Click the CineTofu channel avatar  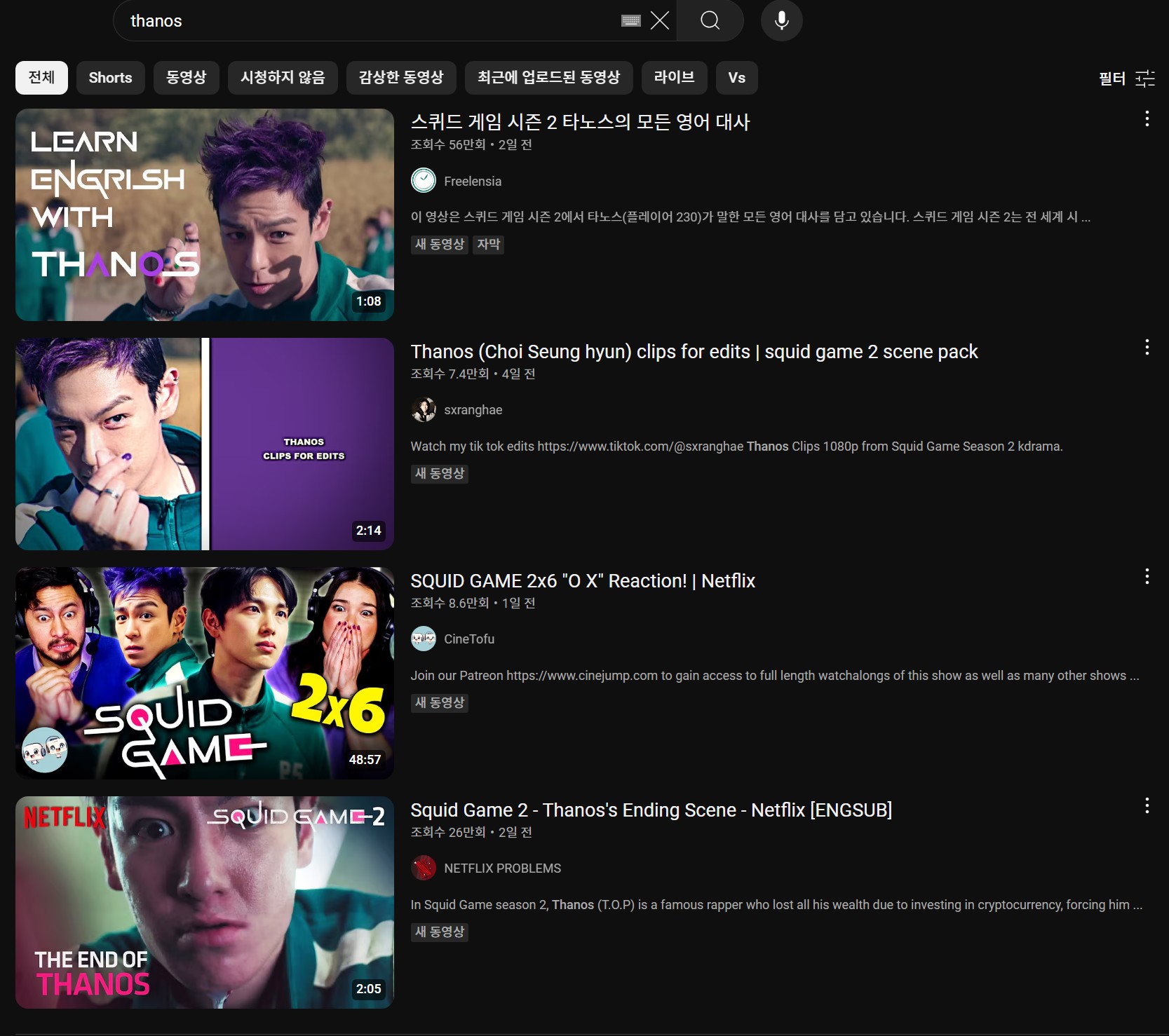pos(424,639)
